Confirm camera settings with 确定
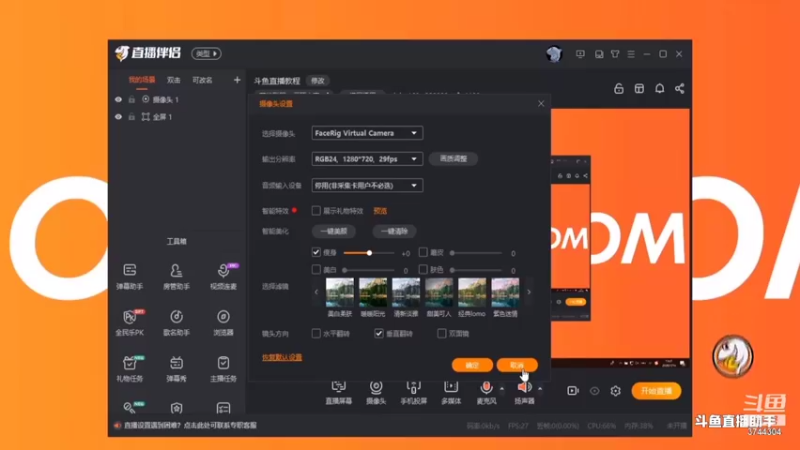This screenshot has height=450, width=800. tap(472, 365)
